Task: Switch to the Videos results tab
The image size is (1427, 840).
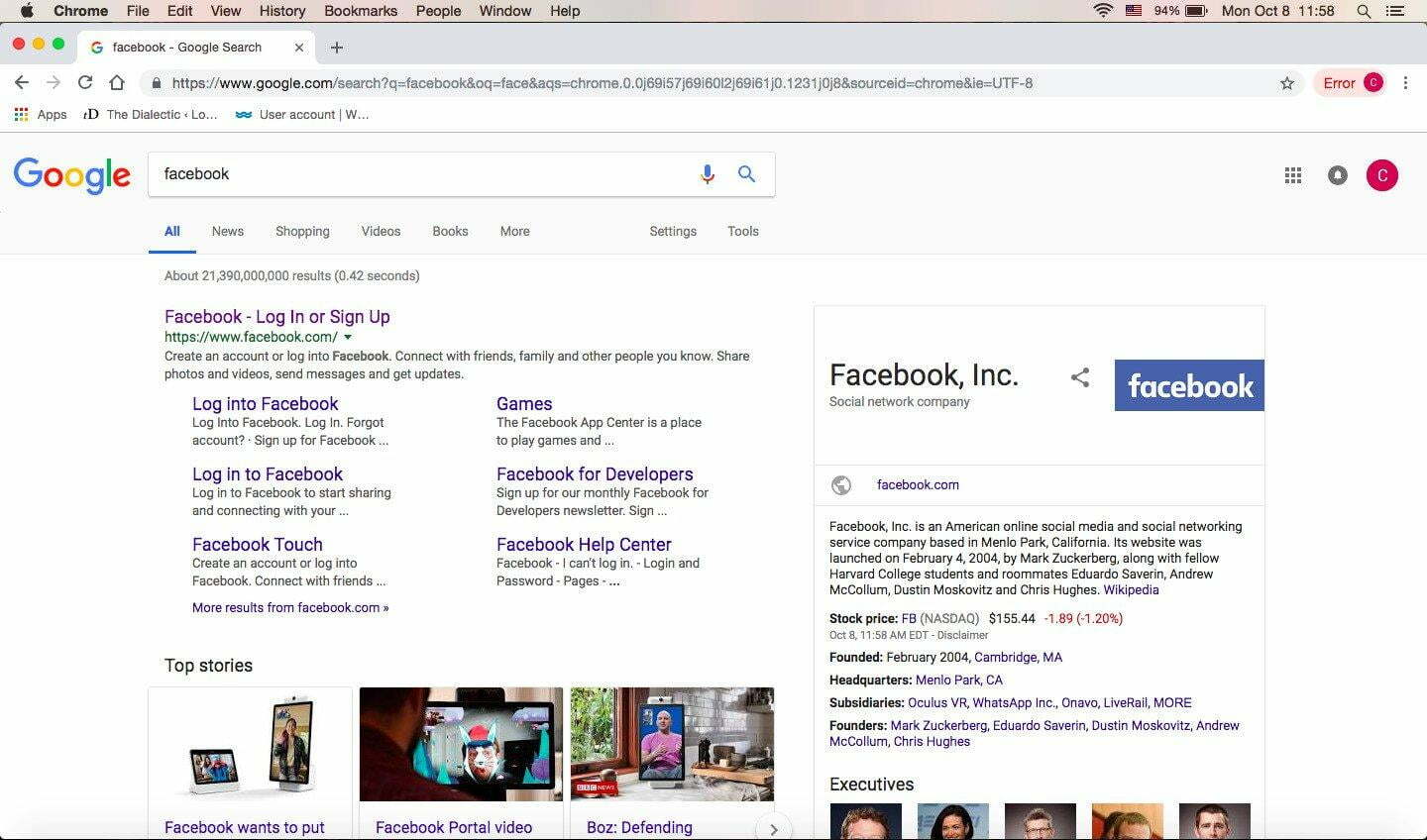Action: pos(381,231)
